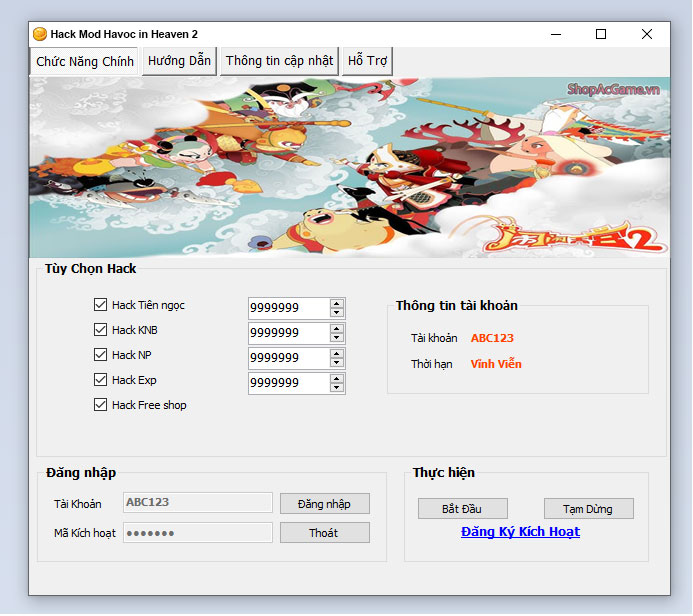Uncheck Hack Tiên ngọc checkbox
This screenshot has height=616, width=693.
pyautogui.click(x=100, y=304)
